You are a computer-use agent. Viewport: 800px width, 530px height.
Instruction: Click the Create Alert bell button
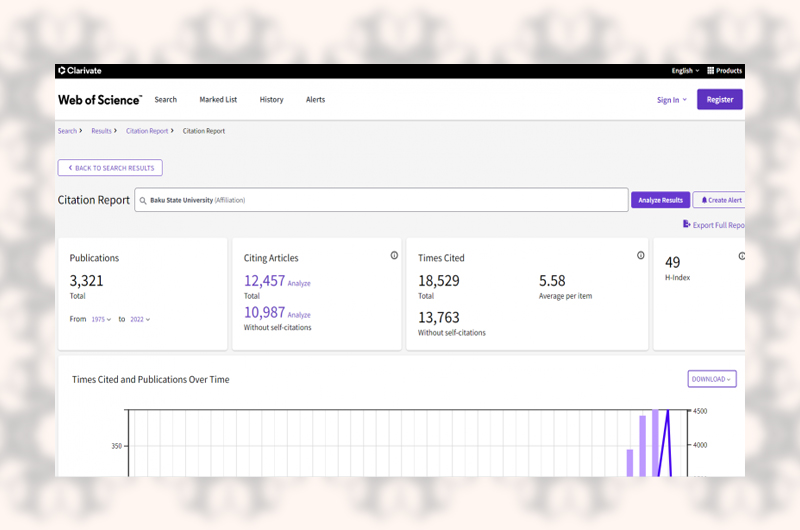(x=720, y=200)
